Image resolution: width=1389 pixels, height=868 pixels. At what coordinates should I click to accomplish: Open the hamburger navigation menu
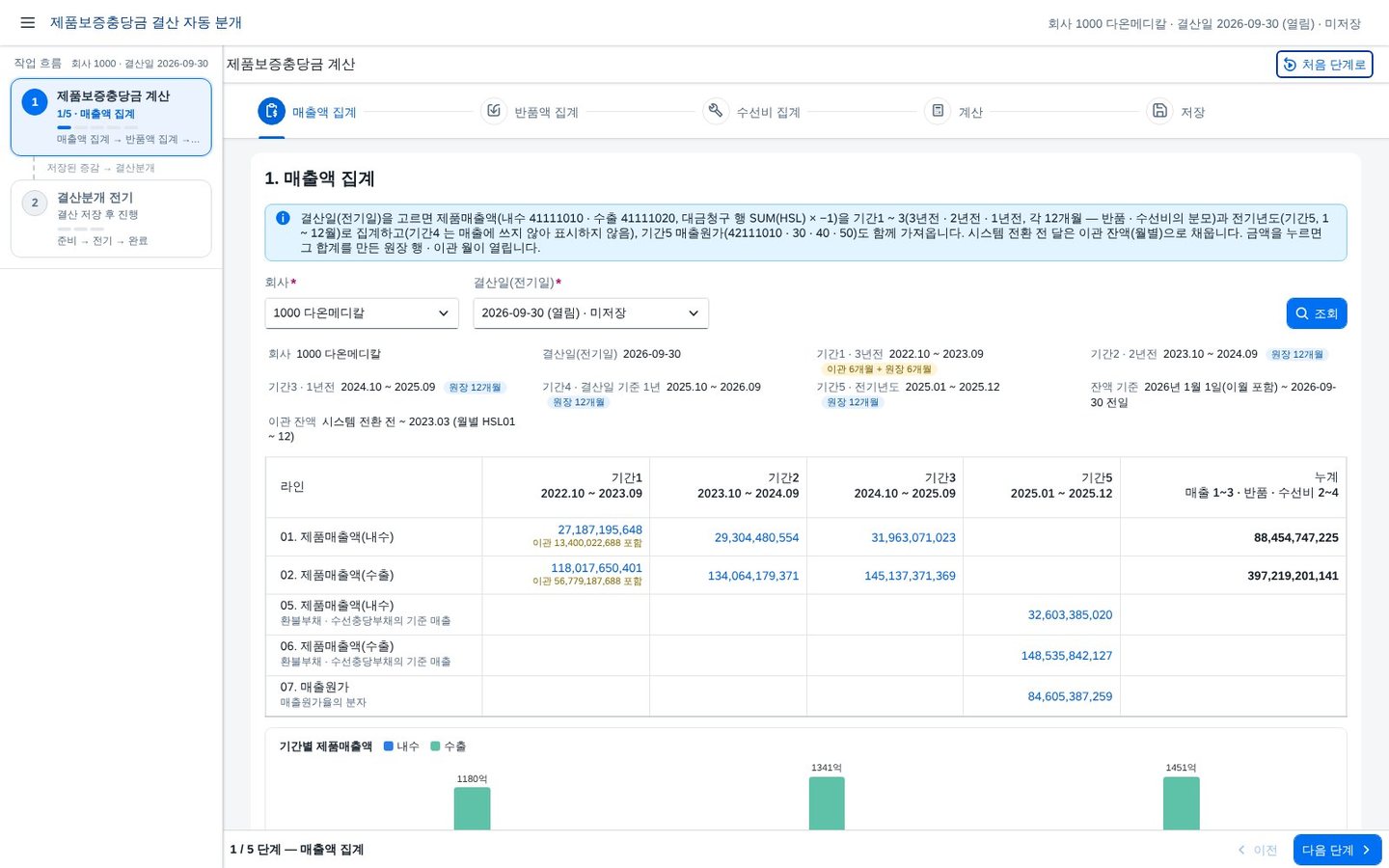pos(28,22)
